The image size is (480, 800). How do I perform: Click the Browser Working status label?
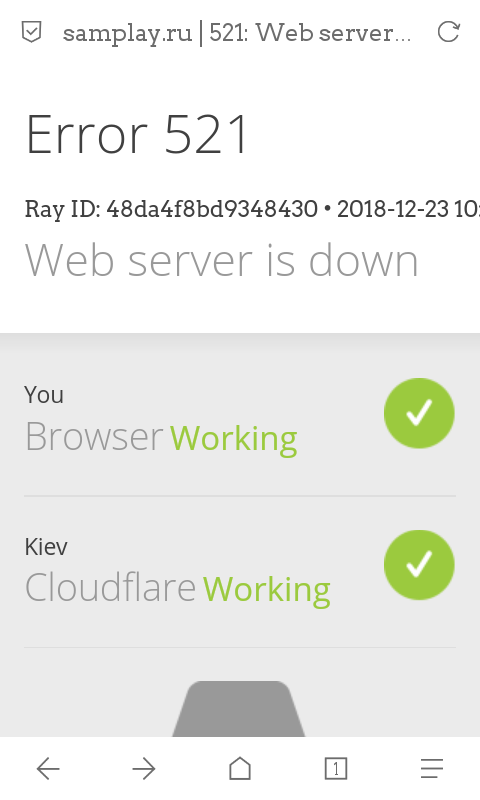tap(161, 438)
